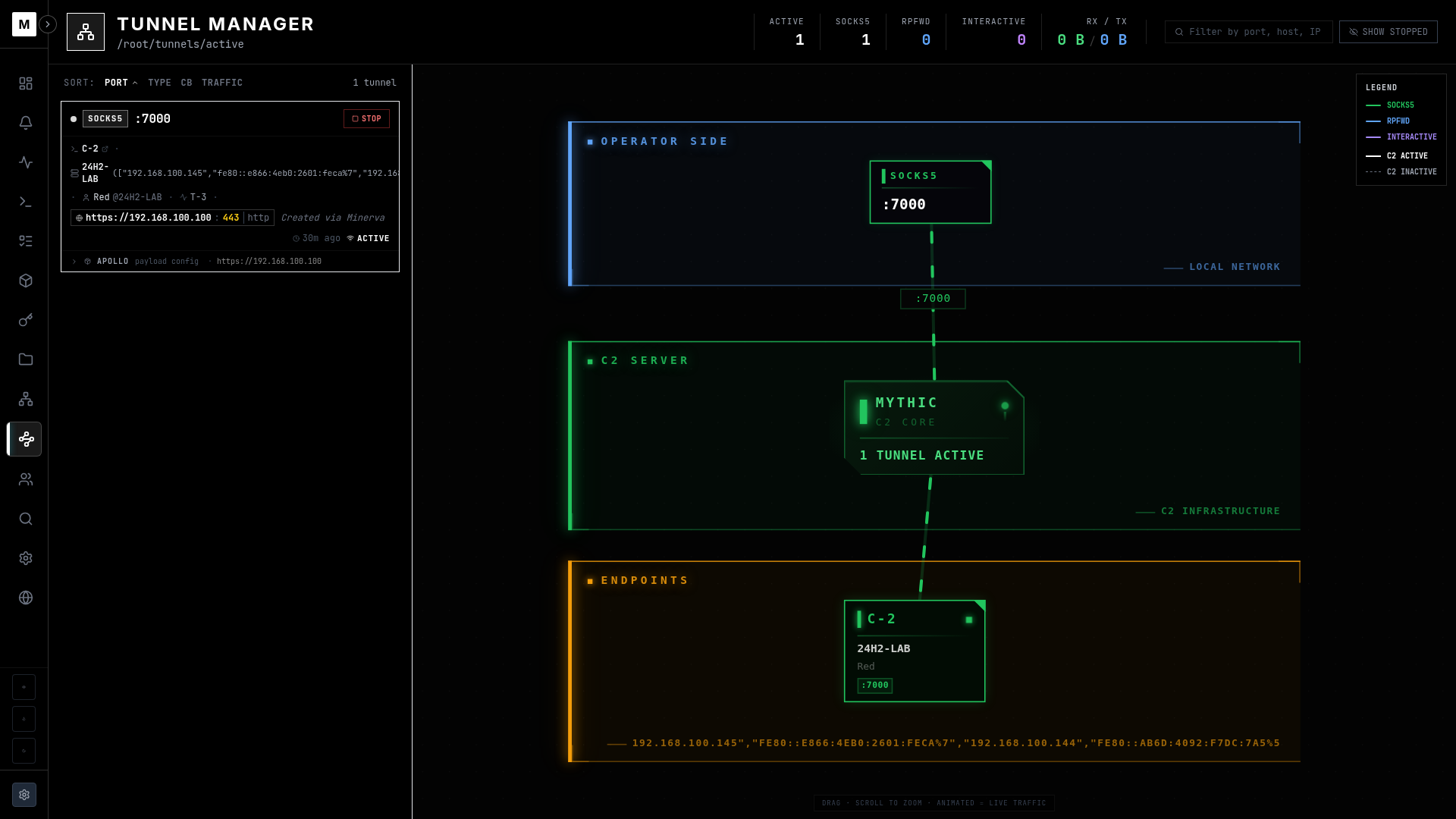Viewport: 1456px width, 819px height.
Task: Open the terminal prompt icon in the sidebar
Action: 26,202
